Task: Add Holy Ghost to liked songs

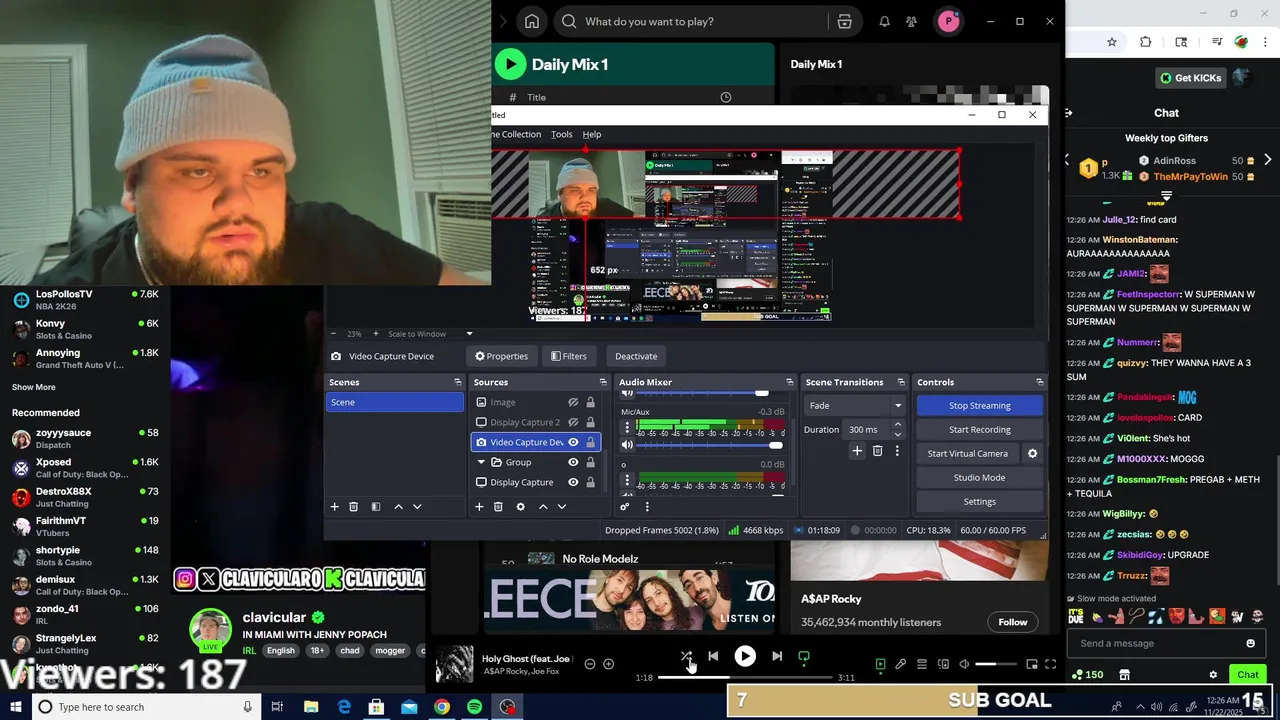Action: (x=608, y=664)
